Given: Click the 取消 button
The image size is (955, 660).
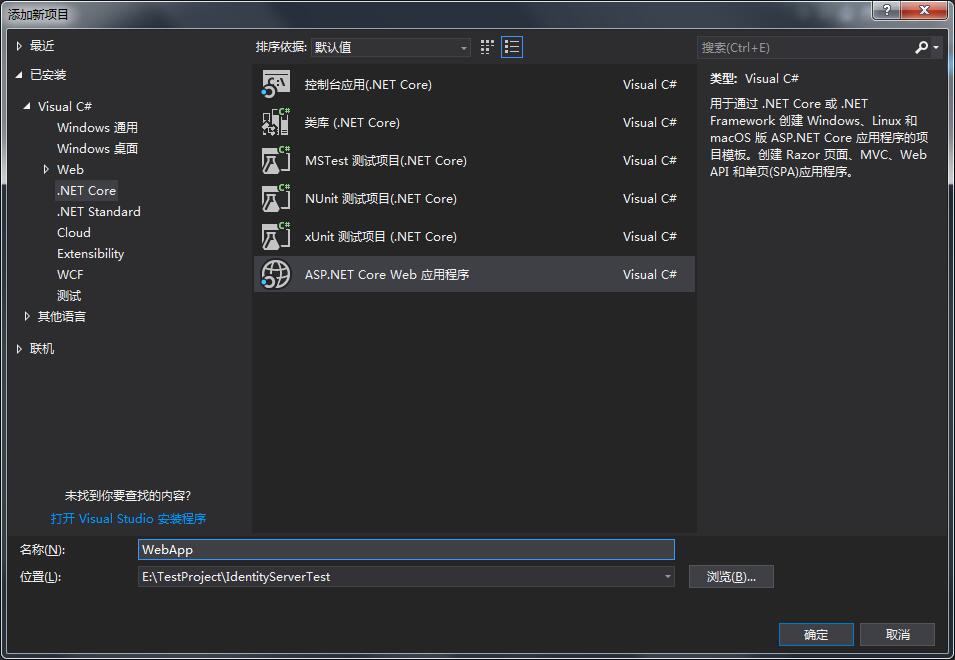Looking at the screenshot, I should 897,634.
